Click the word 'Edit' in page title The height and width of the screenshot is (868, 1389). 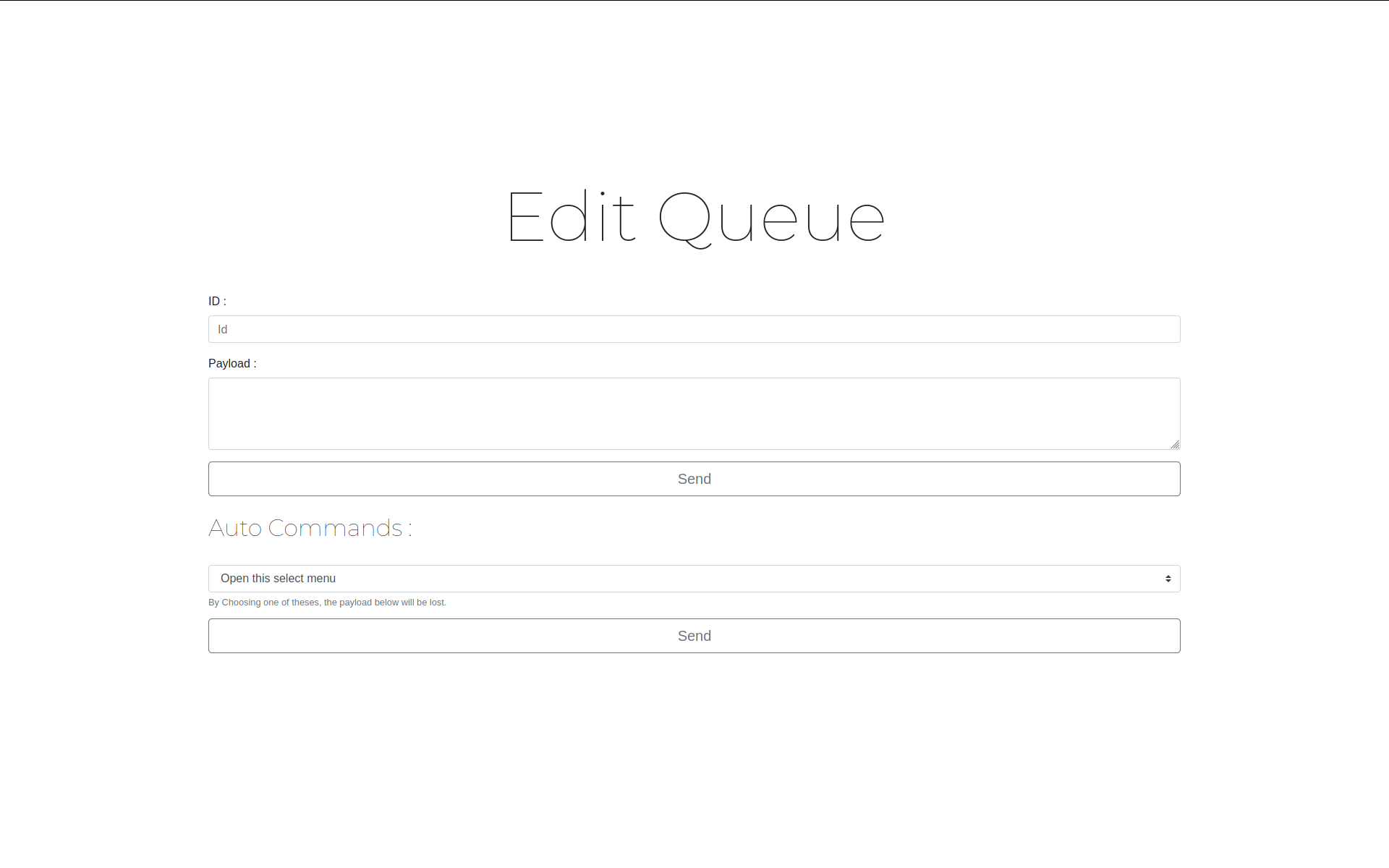click(571, 217)
